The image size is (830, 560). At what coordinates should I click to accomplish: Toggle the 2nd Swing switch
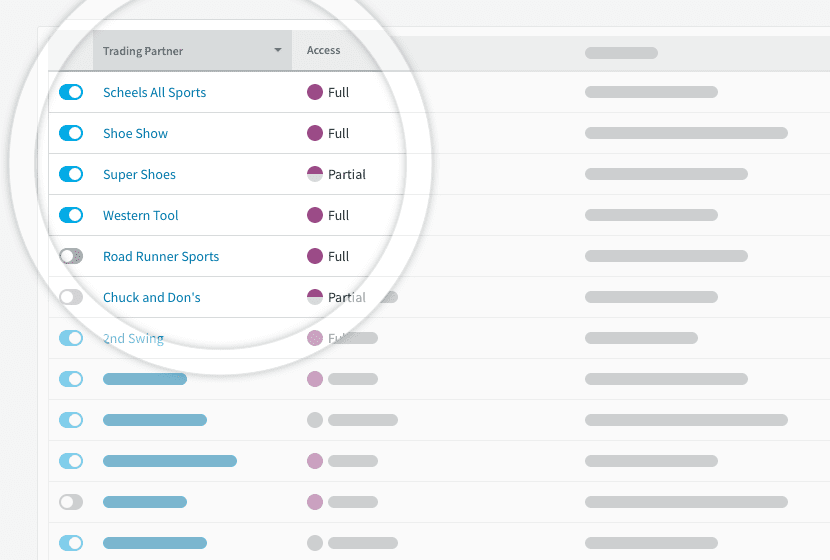(71, 338)
